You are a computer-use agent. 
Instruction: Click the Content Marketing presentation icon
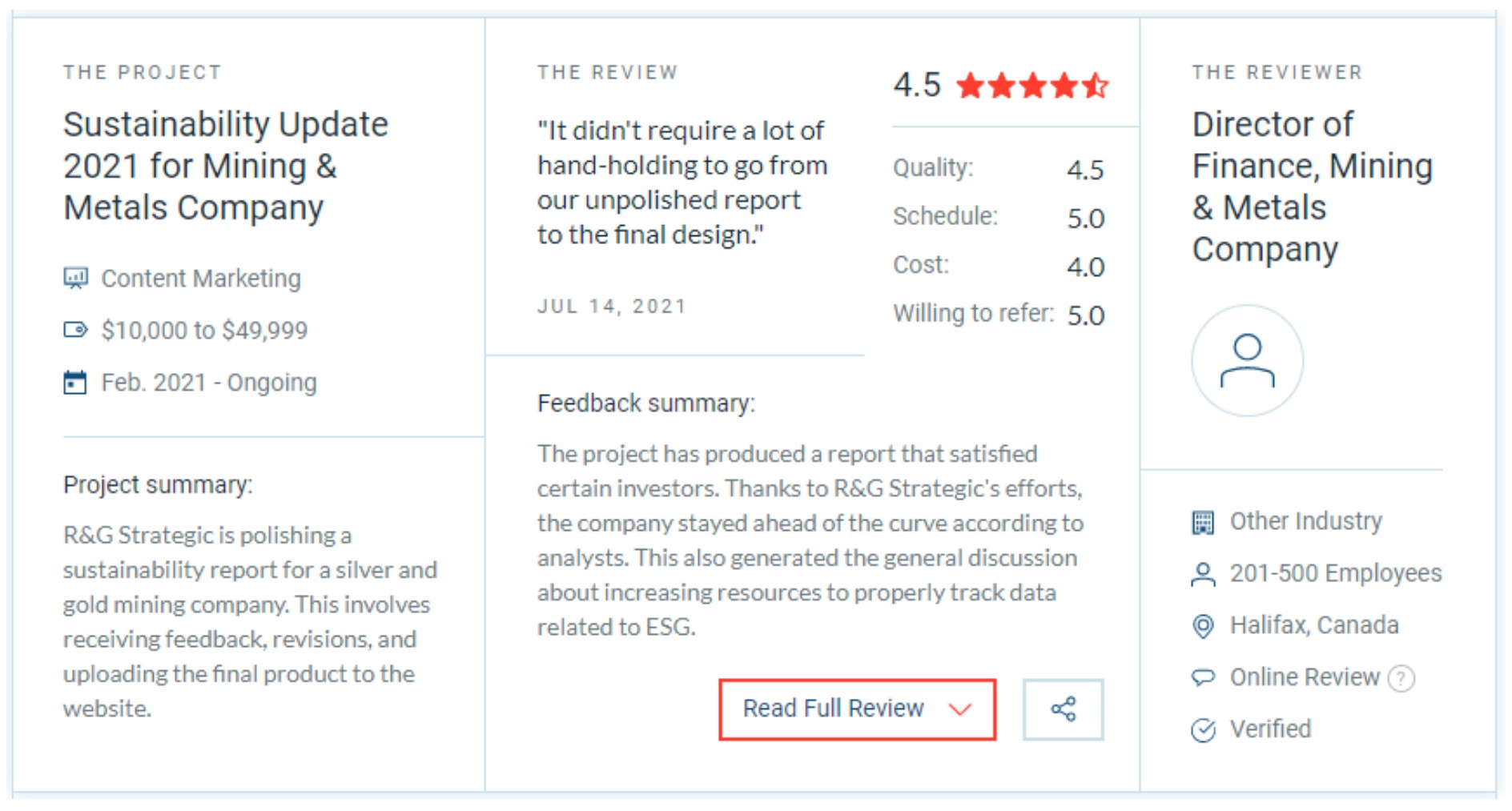pyautogui.click(x=75, y=278)
